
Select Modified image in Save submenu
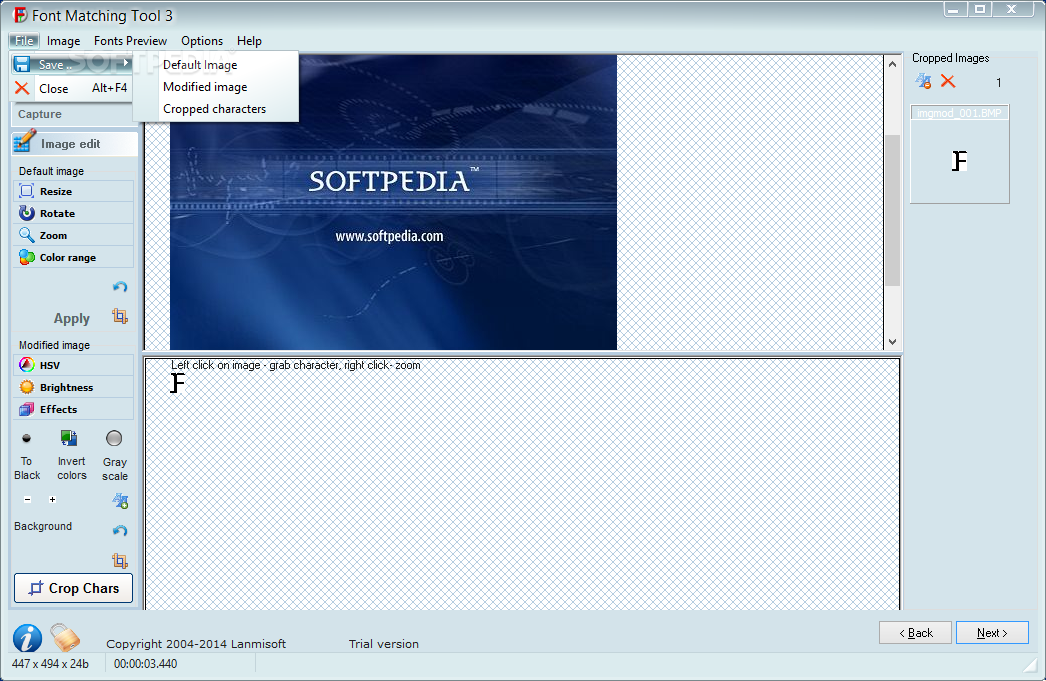click(205, 87)
